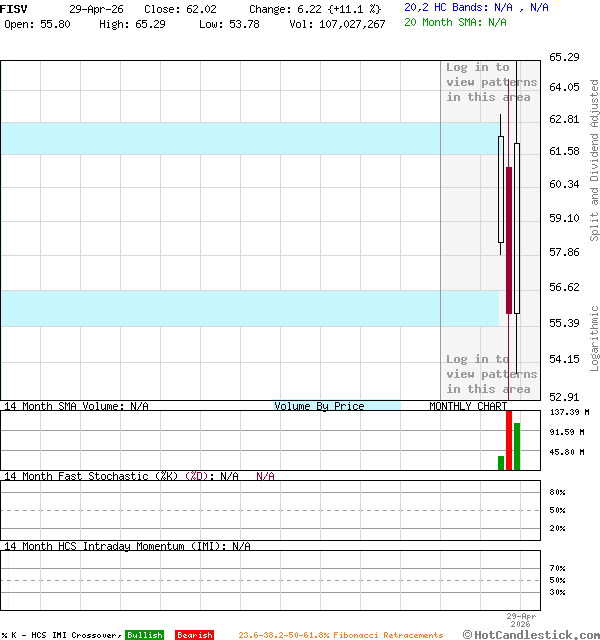Click the top 'Log in to view patterns' notice
Image resolution: width=600 pixels, height=640 pixels.
tap(491, 83)
